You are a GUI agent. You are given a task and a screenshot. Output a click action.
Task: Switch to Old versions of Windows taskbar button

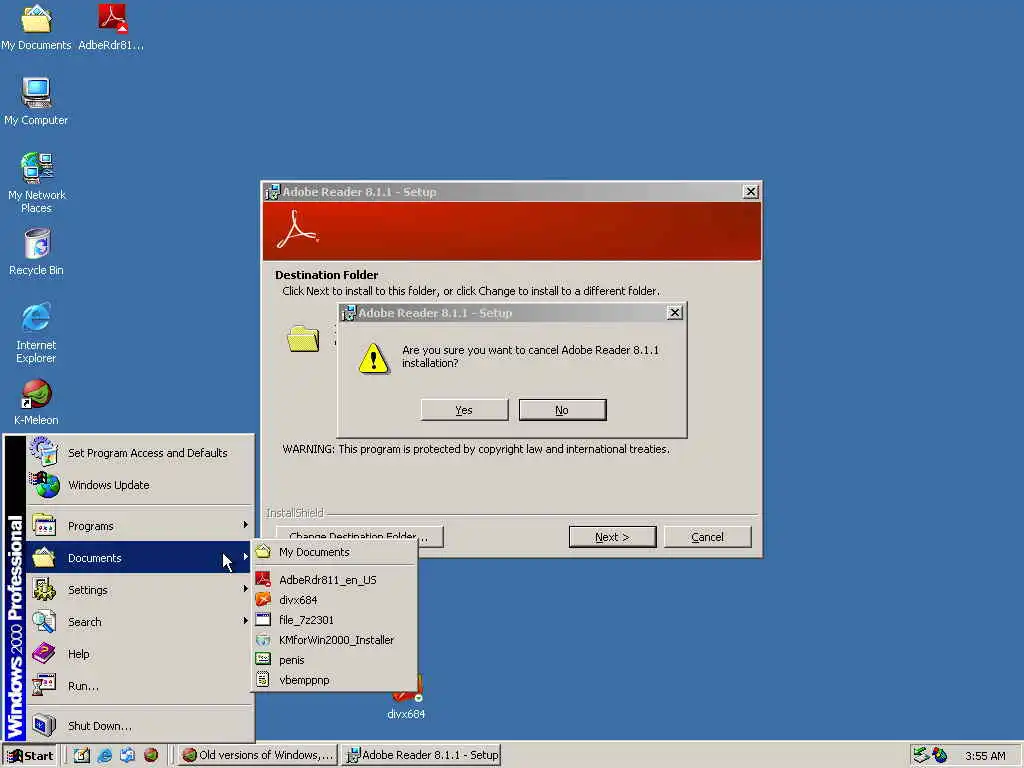257,755
